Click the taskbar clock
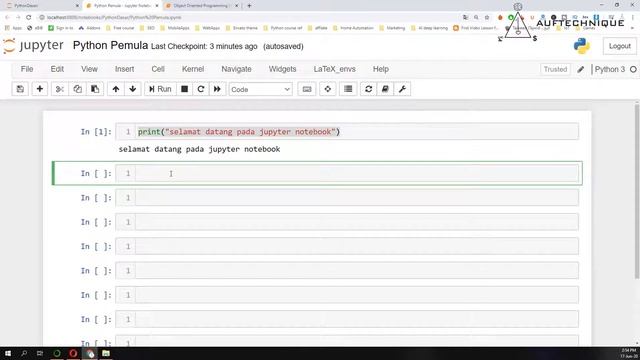 tap(628, 353)
